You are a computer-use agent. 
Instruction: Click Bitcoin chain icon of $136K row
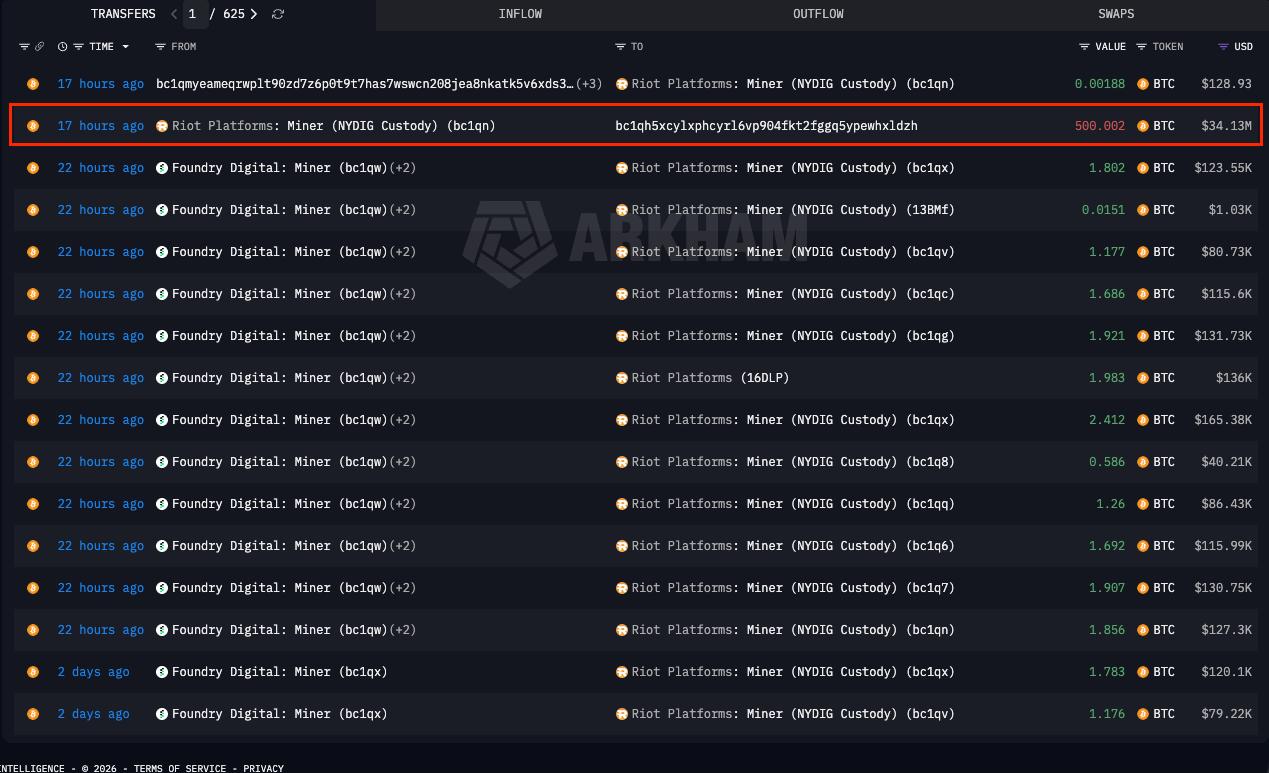tap(33, 378)
